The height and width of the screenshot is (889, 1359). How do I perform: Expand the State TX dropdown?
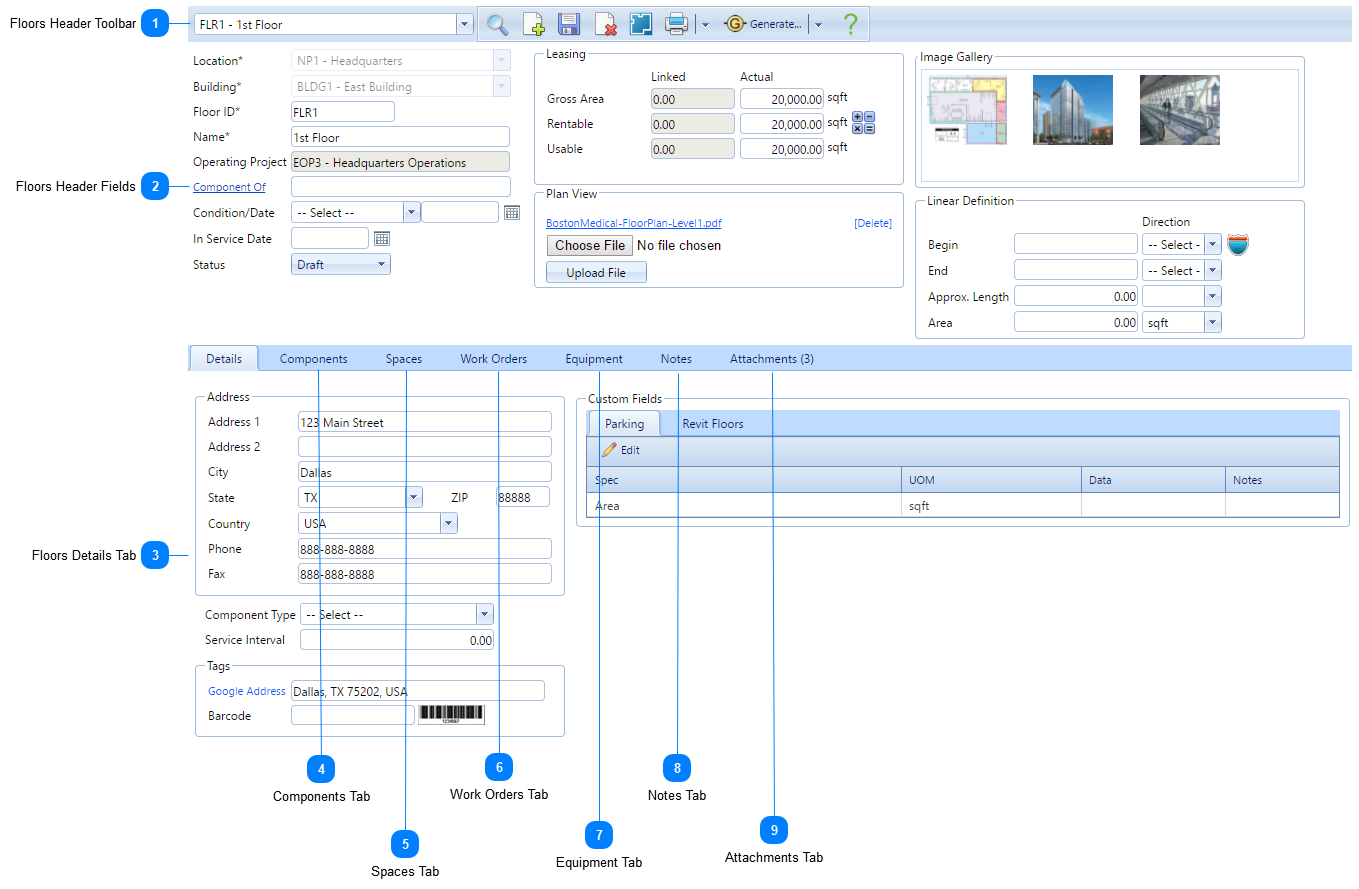[x=414, y=497]
